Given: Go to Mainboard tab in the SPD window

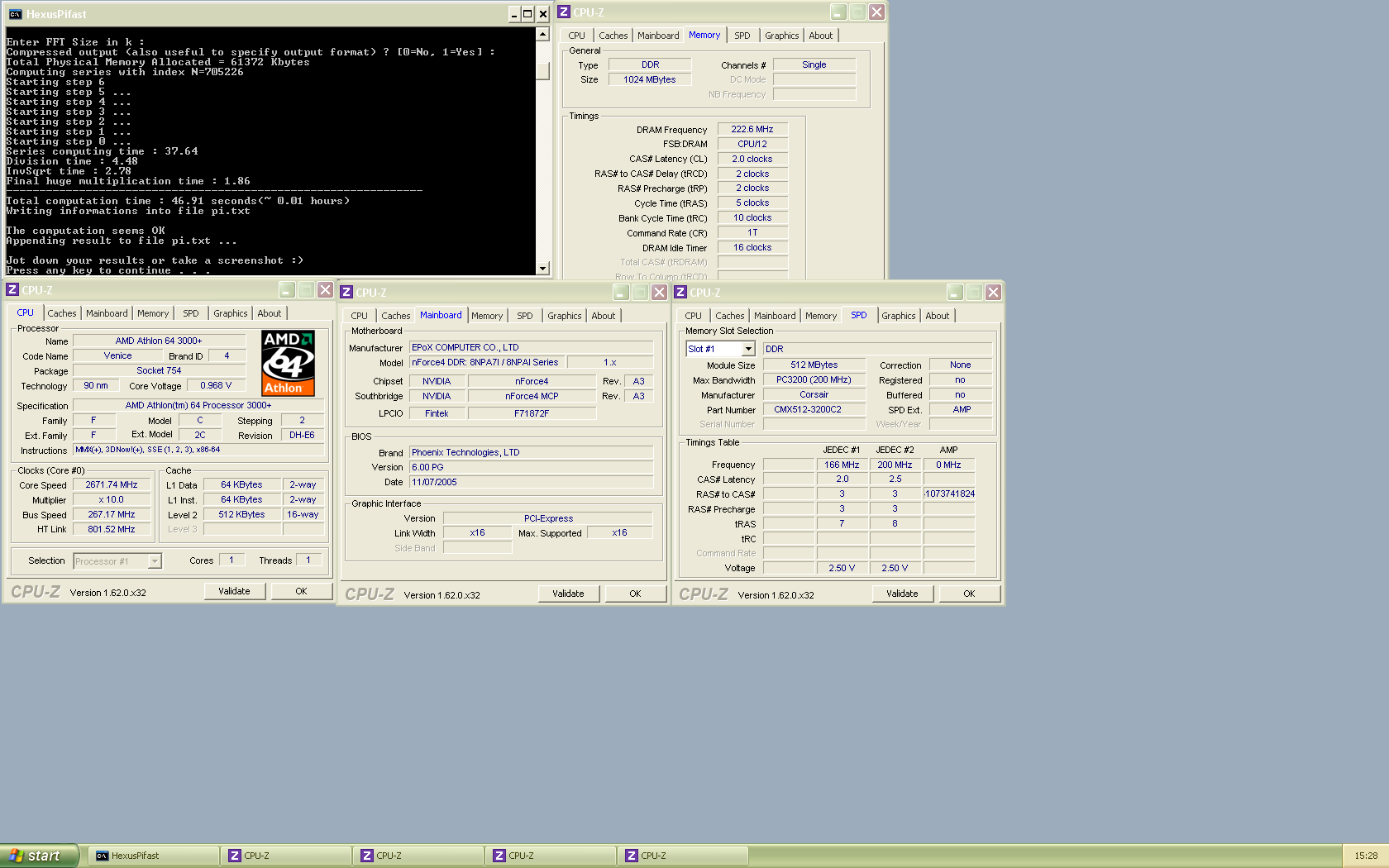Looking at the screenshot, I should point(775,316).
